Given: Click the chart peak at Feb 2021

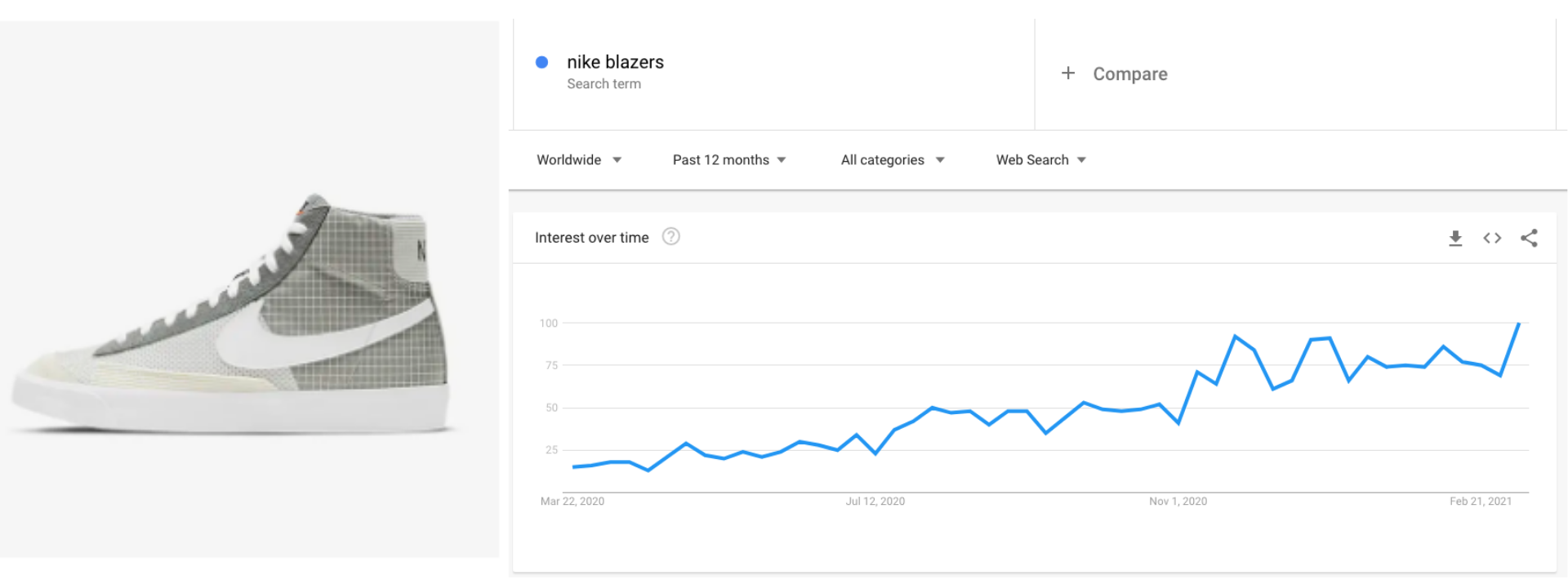Looking at the screenshot, I should tap(1519, 323).
